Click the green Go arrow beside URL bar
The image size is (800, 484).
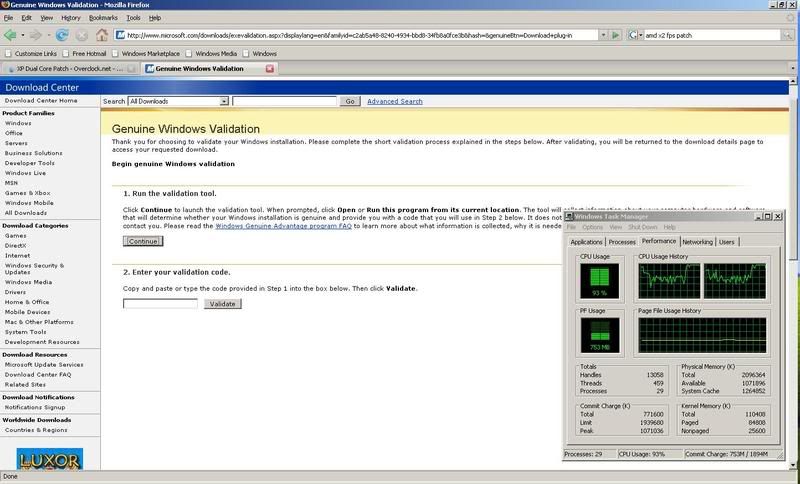[x=617, y=35]
